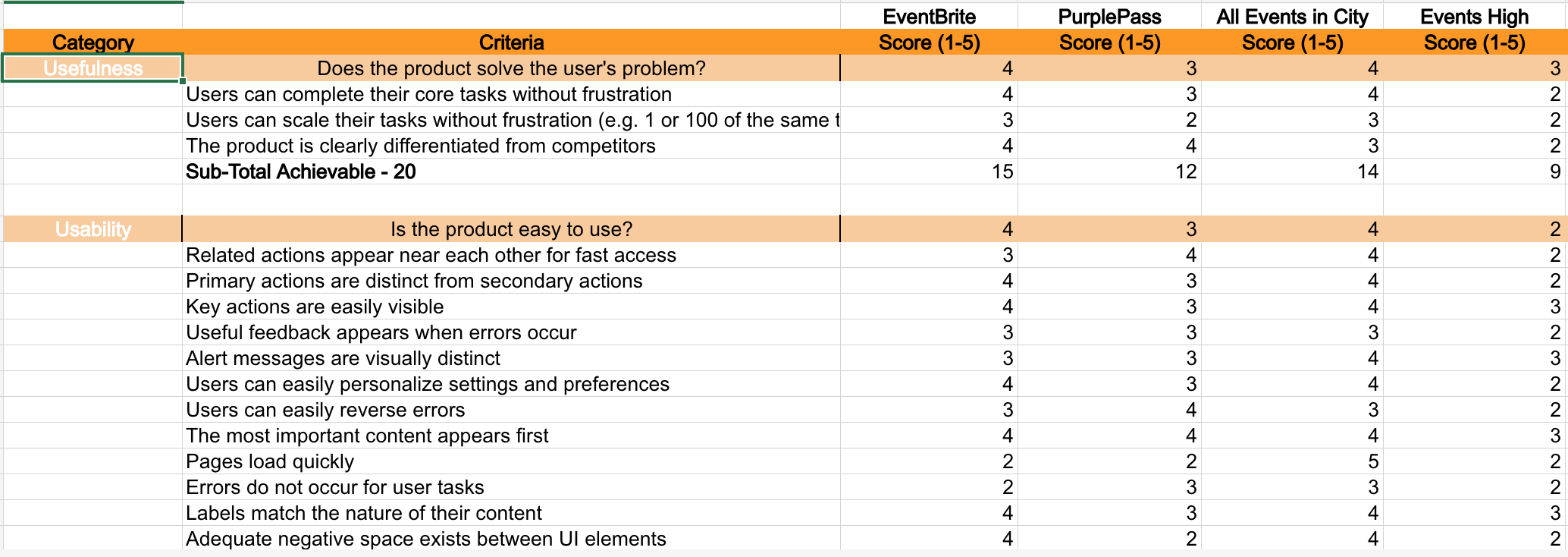The width and height of the screenshot is (1568, 557).
Task: Click 'Users can easily reverse errors' cell
Action: pos(511,410)
